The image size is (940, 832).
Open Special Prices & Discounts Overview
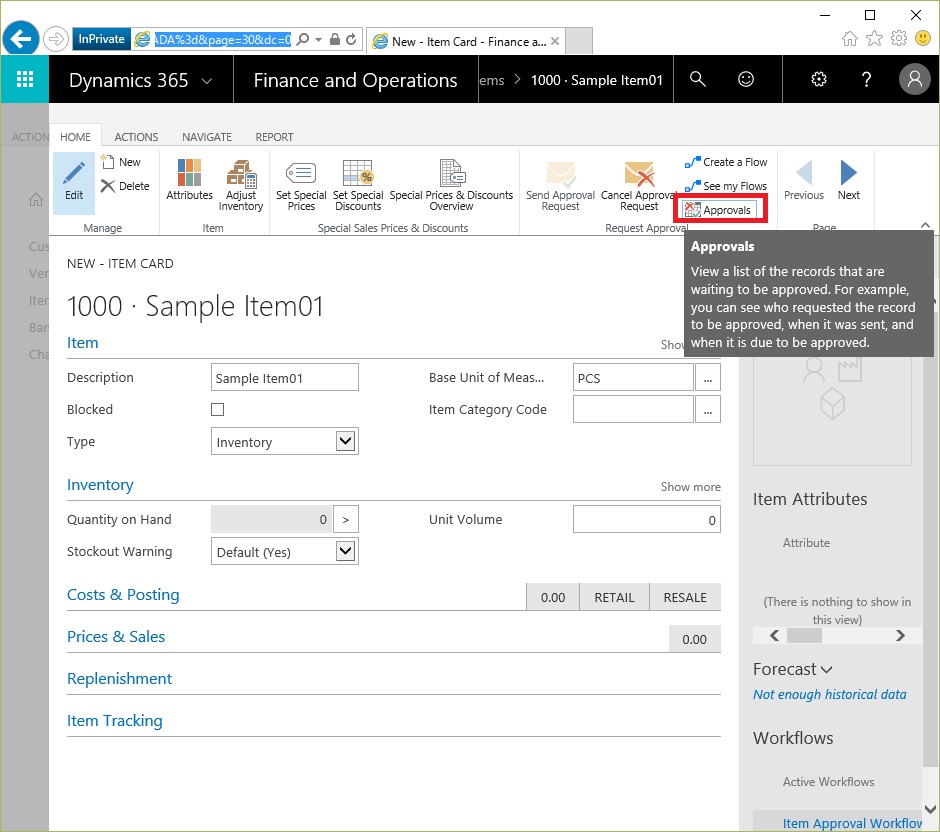(x=451, y=186)
